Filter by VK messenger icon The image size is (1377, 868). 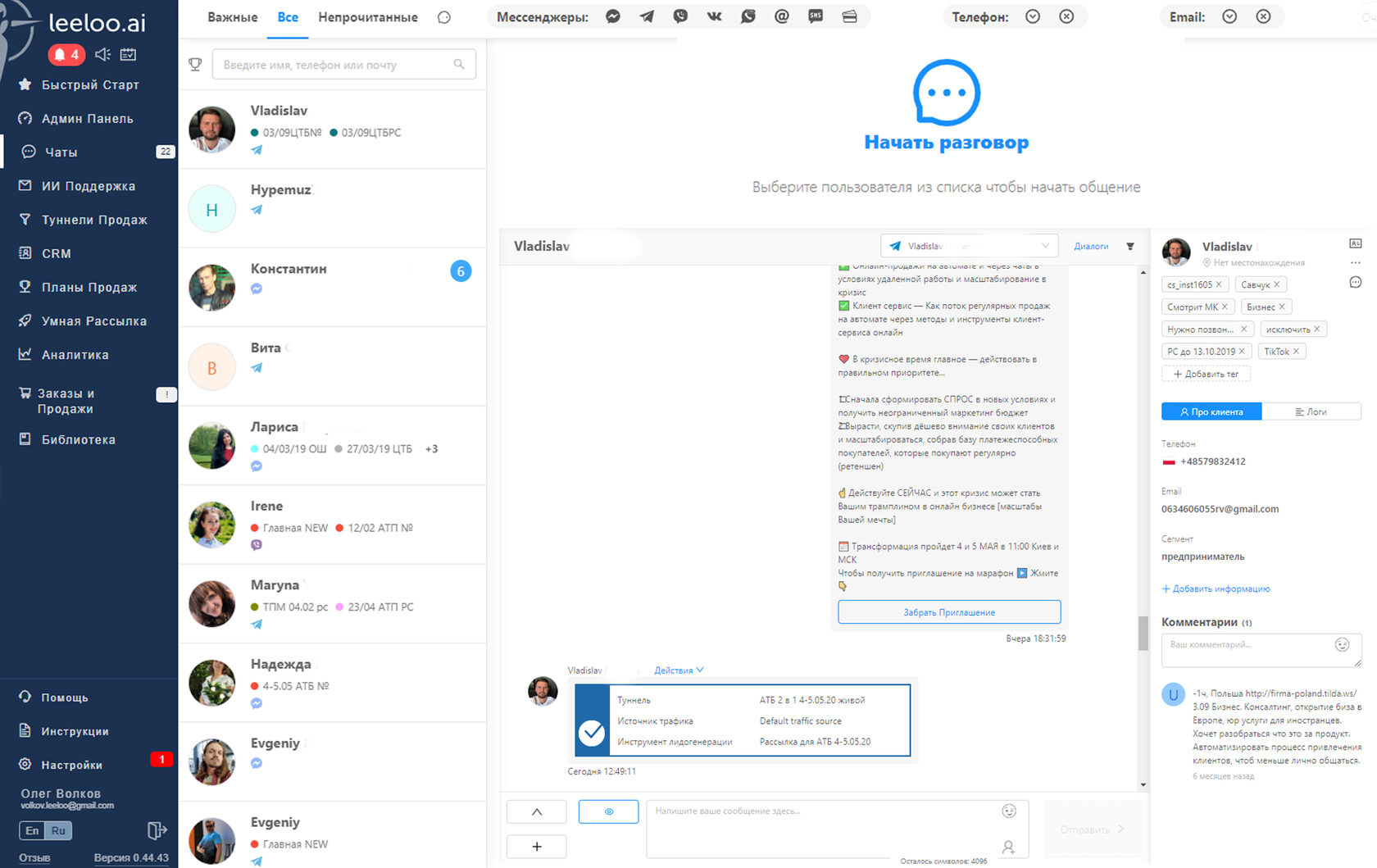715,16
